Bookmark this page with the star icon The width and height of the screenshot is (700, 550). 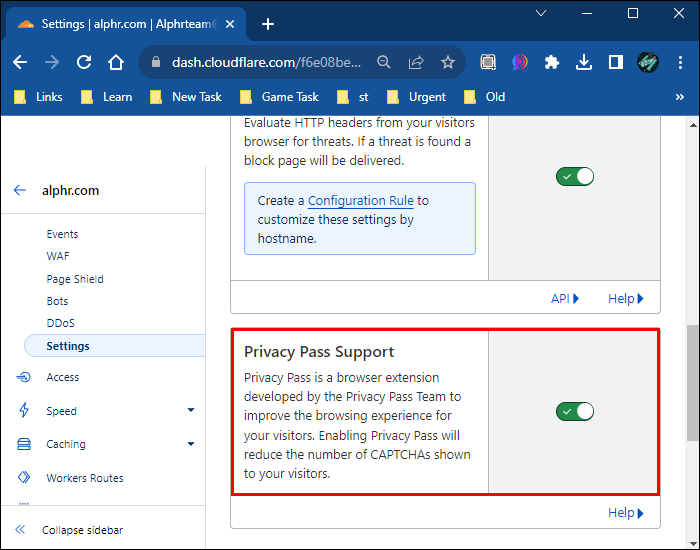click(x=447, y=62)
